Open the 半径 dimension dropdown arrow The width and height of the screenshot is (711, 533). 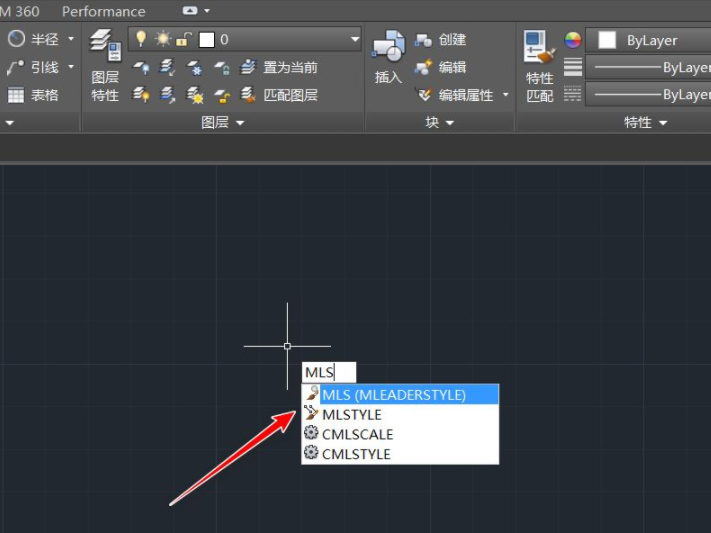click(71, 39)
